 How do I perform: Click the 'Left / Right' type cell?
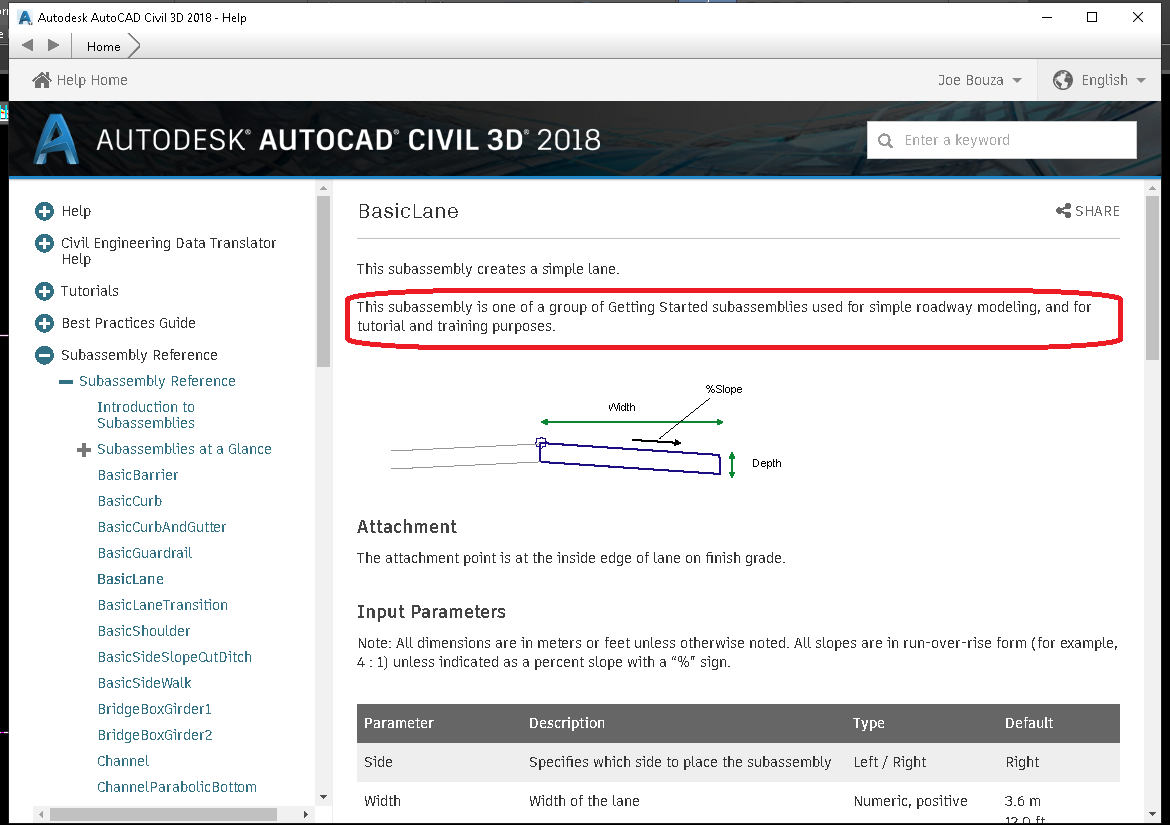click(889, 762)
